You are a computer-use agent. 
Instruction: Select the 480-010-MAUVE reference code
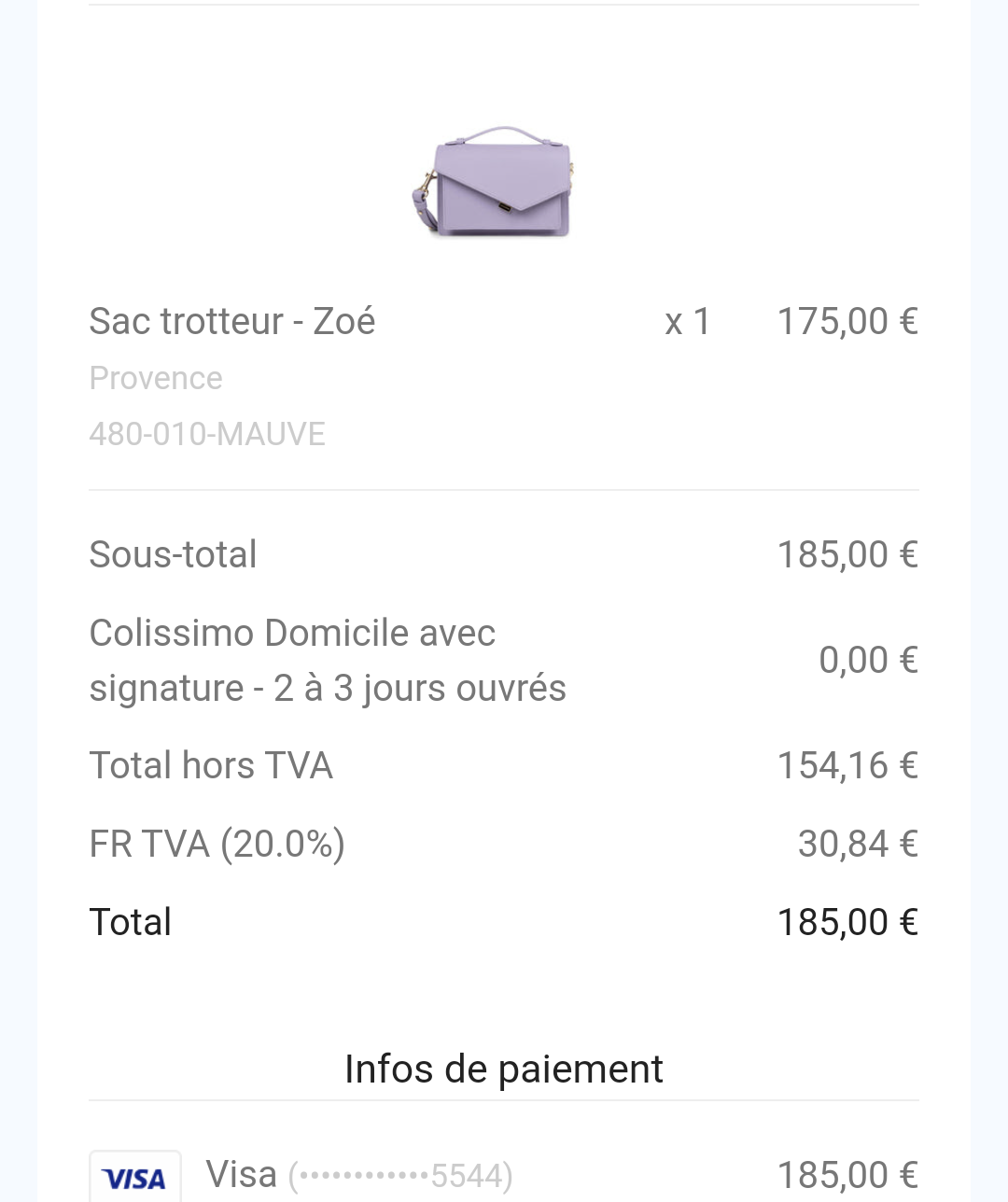[x=207, y=434]
